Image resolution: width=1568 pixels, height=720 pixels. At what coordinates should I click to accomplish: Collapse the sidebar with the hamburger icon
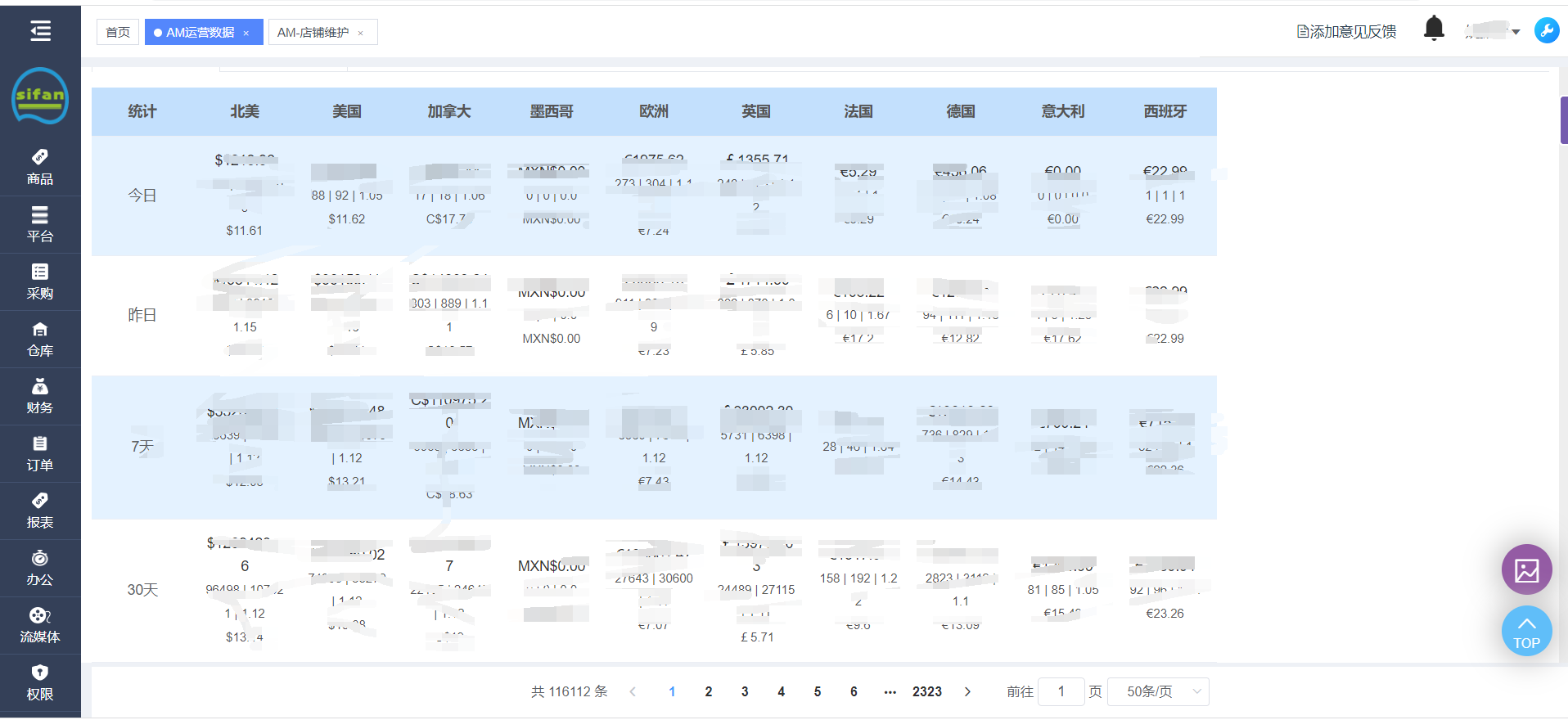(40, 31)
